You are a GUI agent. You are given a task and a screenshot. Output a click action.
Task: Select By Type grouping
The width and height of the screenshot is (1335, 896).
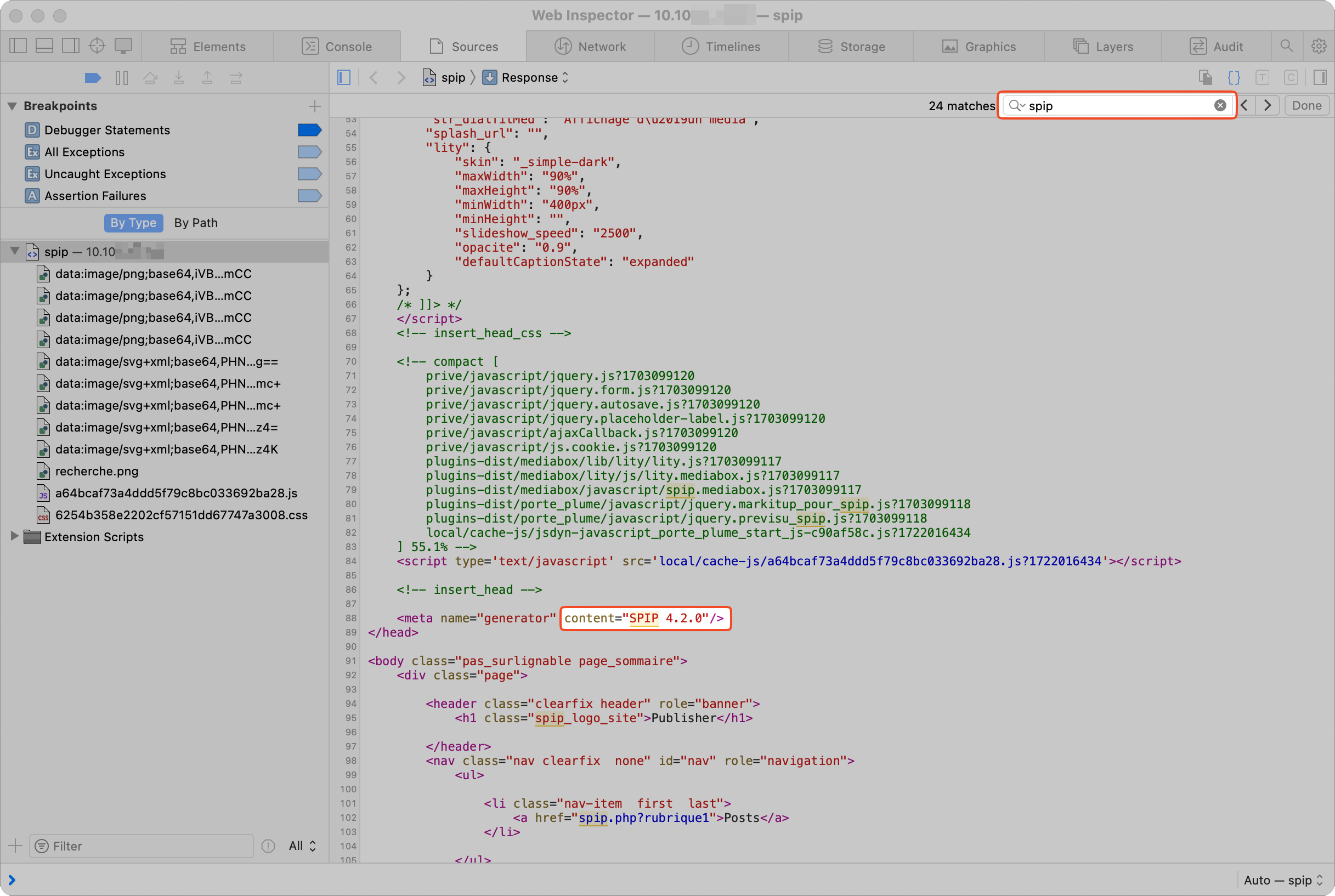(x=133, y=223)
